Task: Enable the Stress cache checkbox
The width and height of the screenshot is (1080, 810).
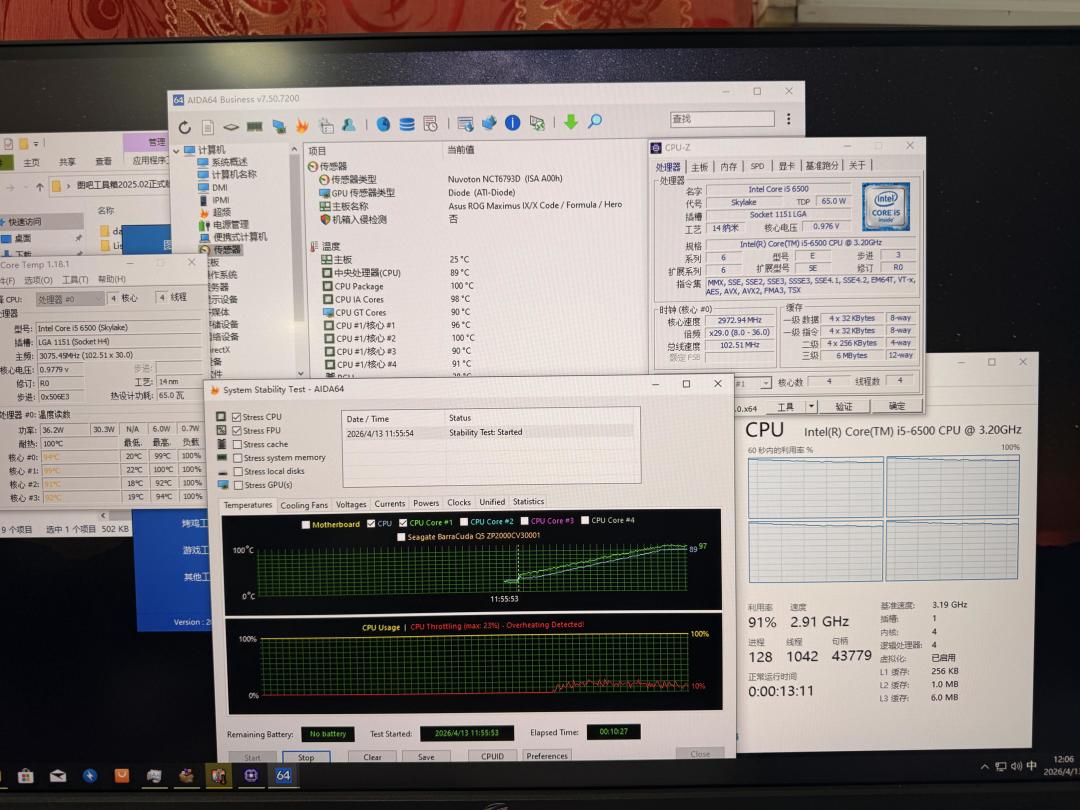Action: (x=237, y=444)
